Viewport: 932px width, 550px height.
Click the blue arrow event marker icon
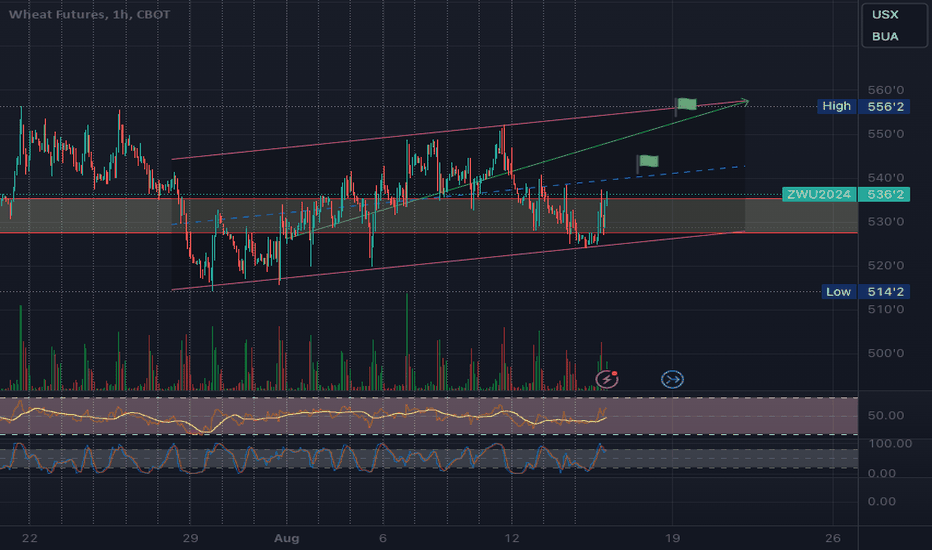672,379
